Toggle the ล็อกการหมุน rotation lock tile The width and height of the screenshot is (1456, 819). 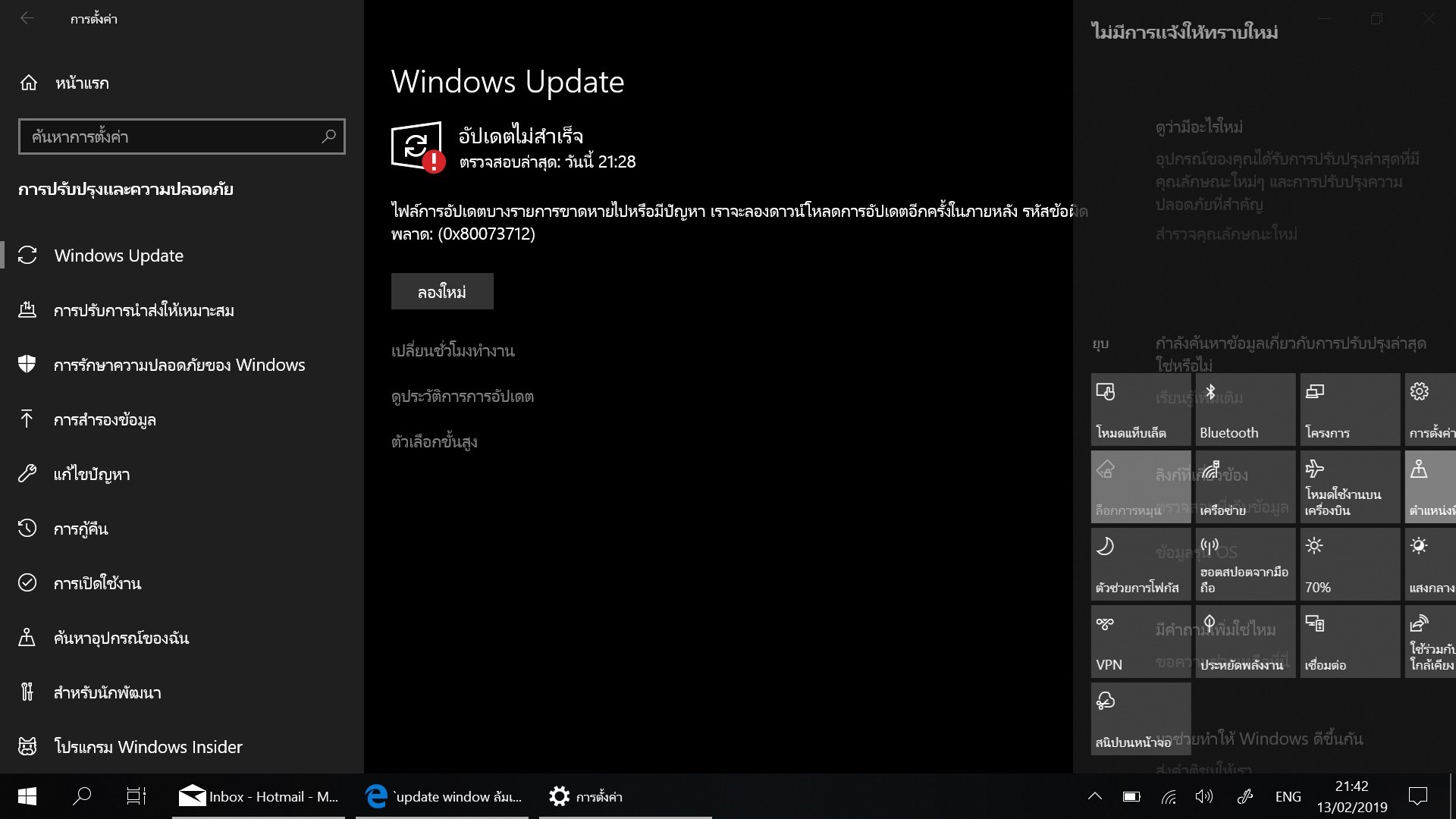coord(1141,487)
